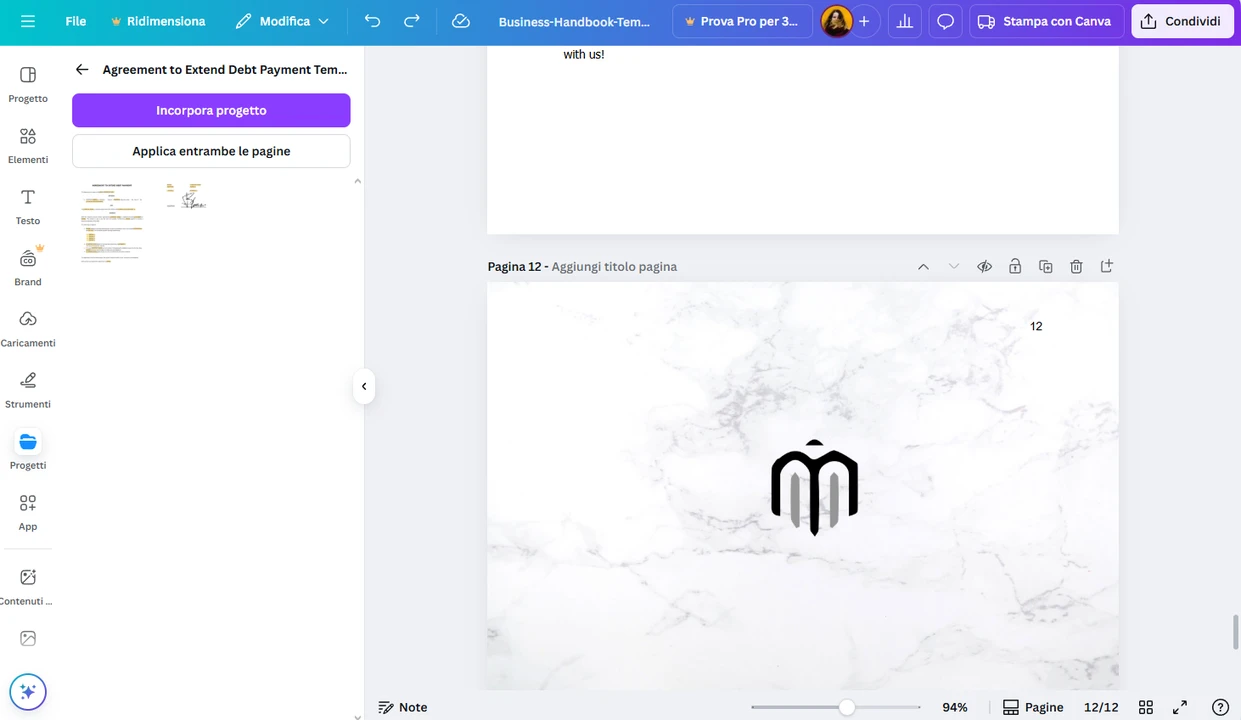Launch the Canva AI assistant sparkle button
This screenshot has height=720, width=1241.
point(28,691)
